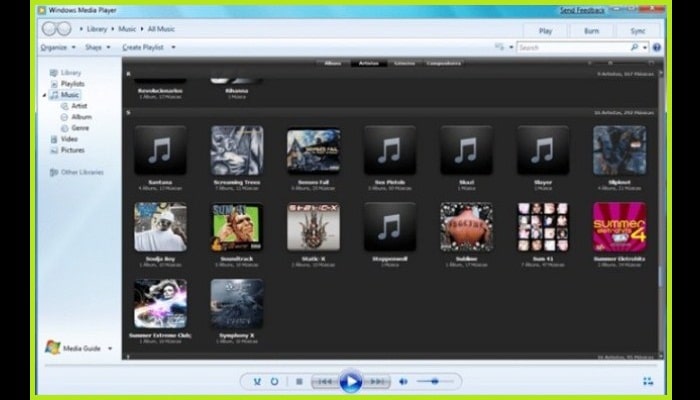Expand the Media Guide dropdown arrow
Screen dimensions: 700x400
110,349
